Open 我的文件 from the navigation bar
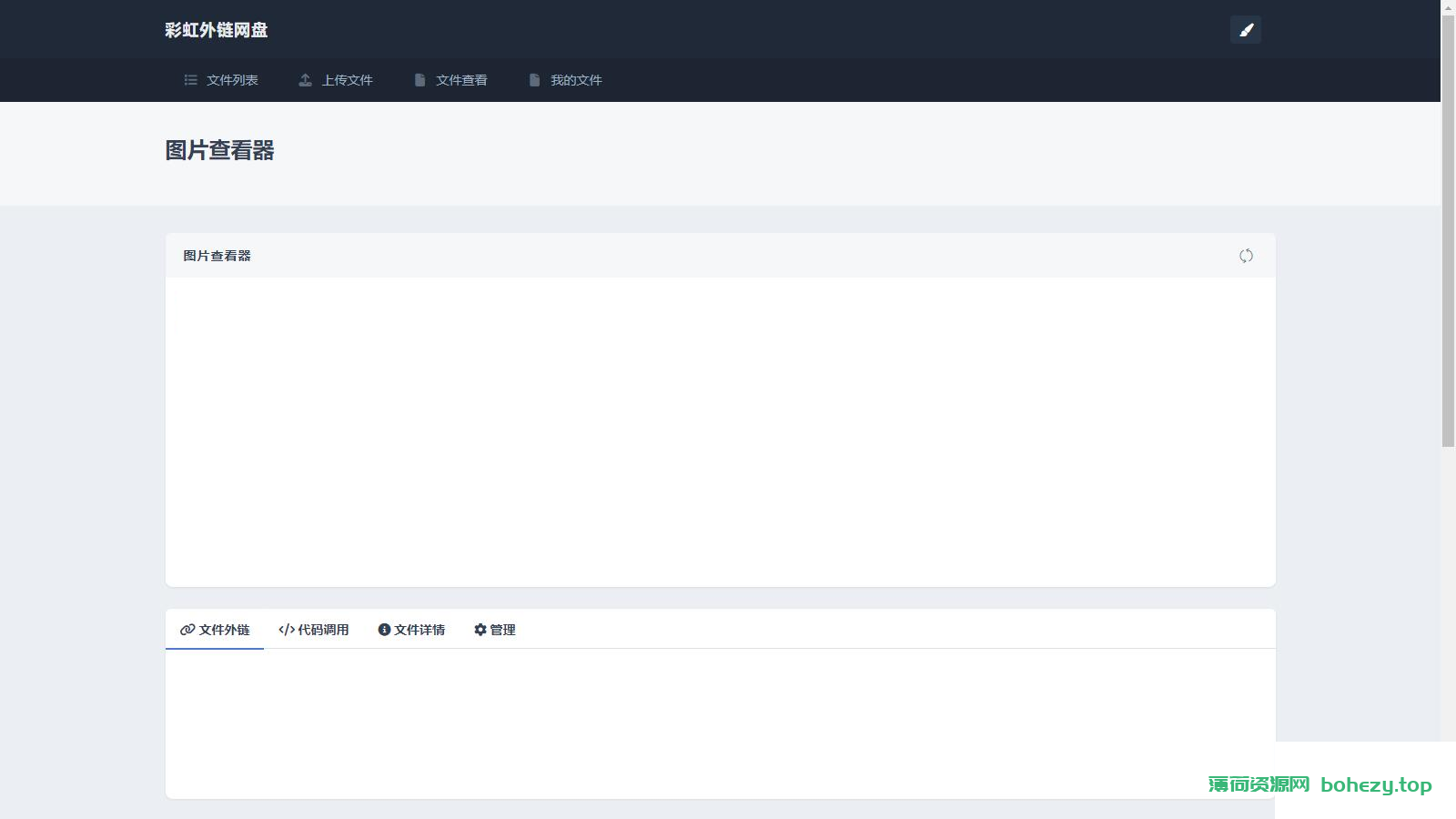1456x819 pixels. tap(565, 80)
